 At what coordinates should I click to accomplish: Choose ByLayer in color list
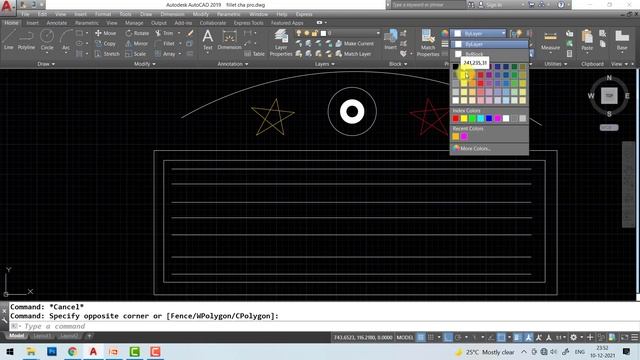[489, 44]
